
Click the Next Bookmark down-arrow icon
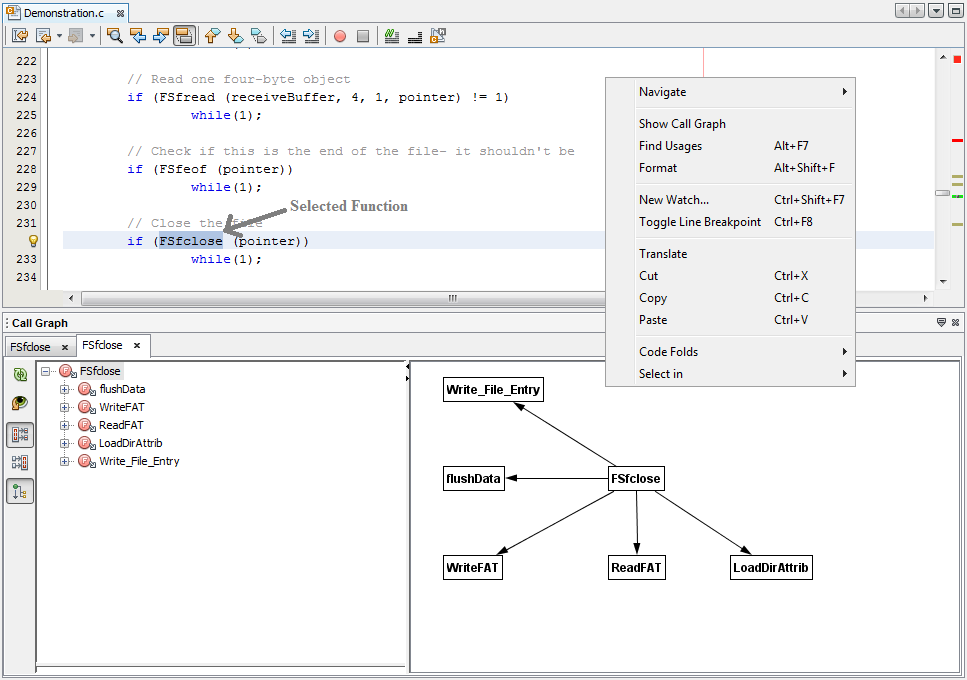(x=235, y=36)
